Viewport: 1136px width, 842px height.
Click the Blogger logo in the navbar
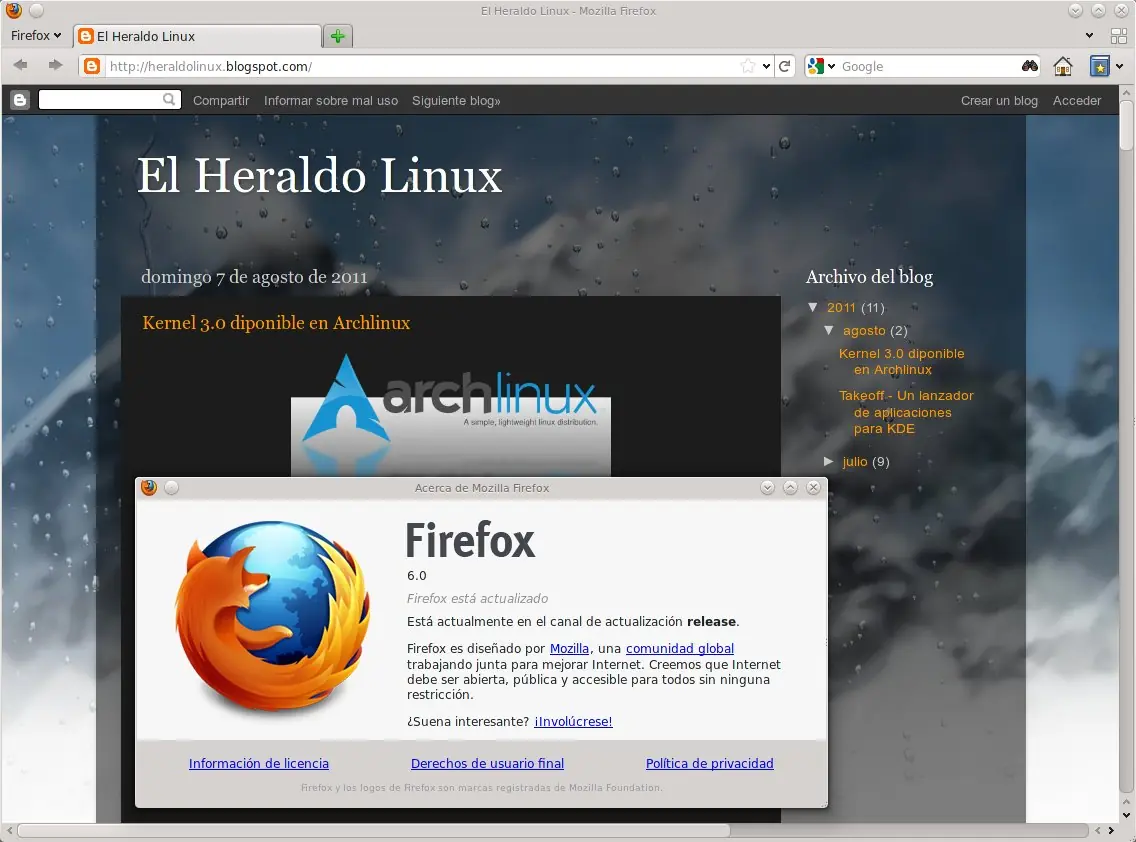(20, 100)
